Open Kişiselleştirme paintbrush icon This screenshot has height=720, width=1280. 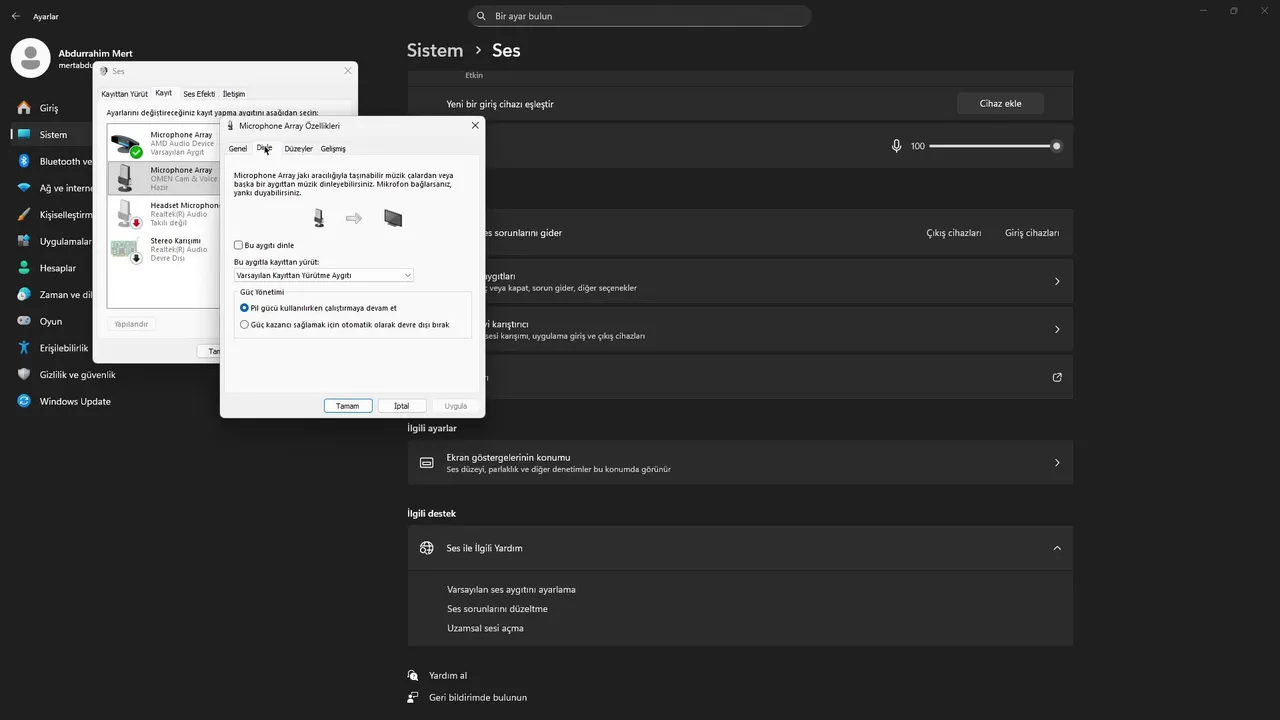[x=24, y=214]
